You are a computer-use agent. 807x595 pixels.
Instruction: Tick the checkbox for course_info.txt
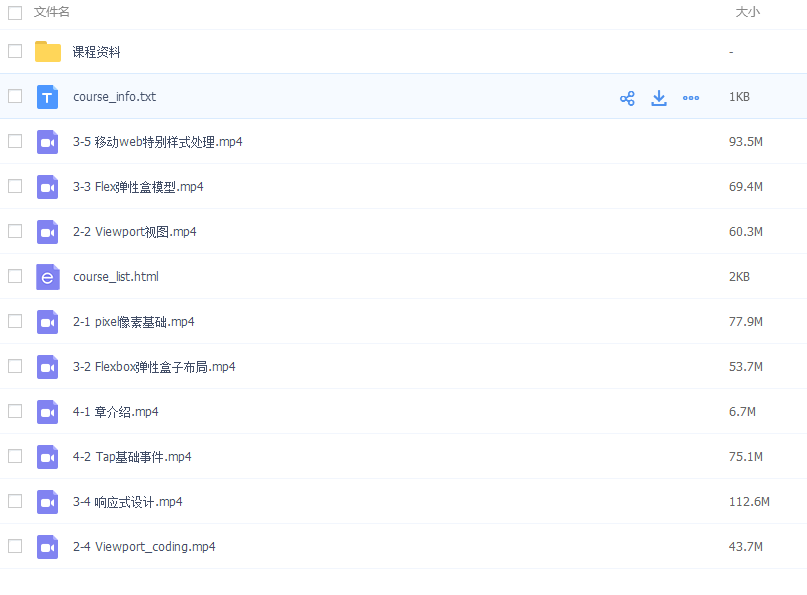tap(15, 96)
